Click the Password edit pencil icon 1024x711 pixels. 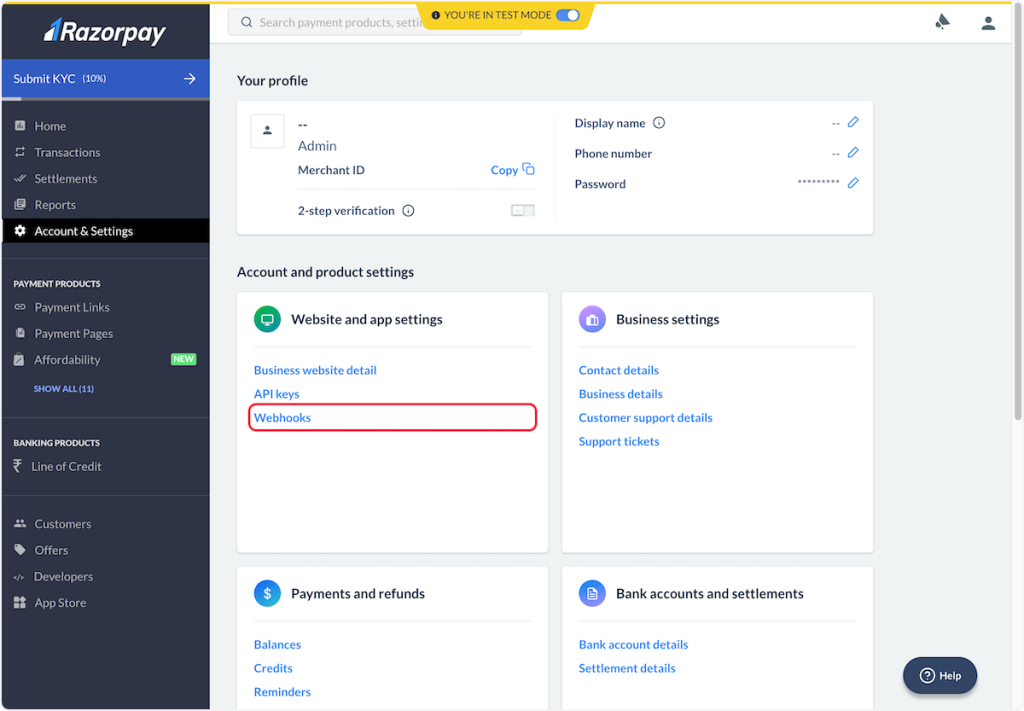pos(853,183)
